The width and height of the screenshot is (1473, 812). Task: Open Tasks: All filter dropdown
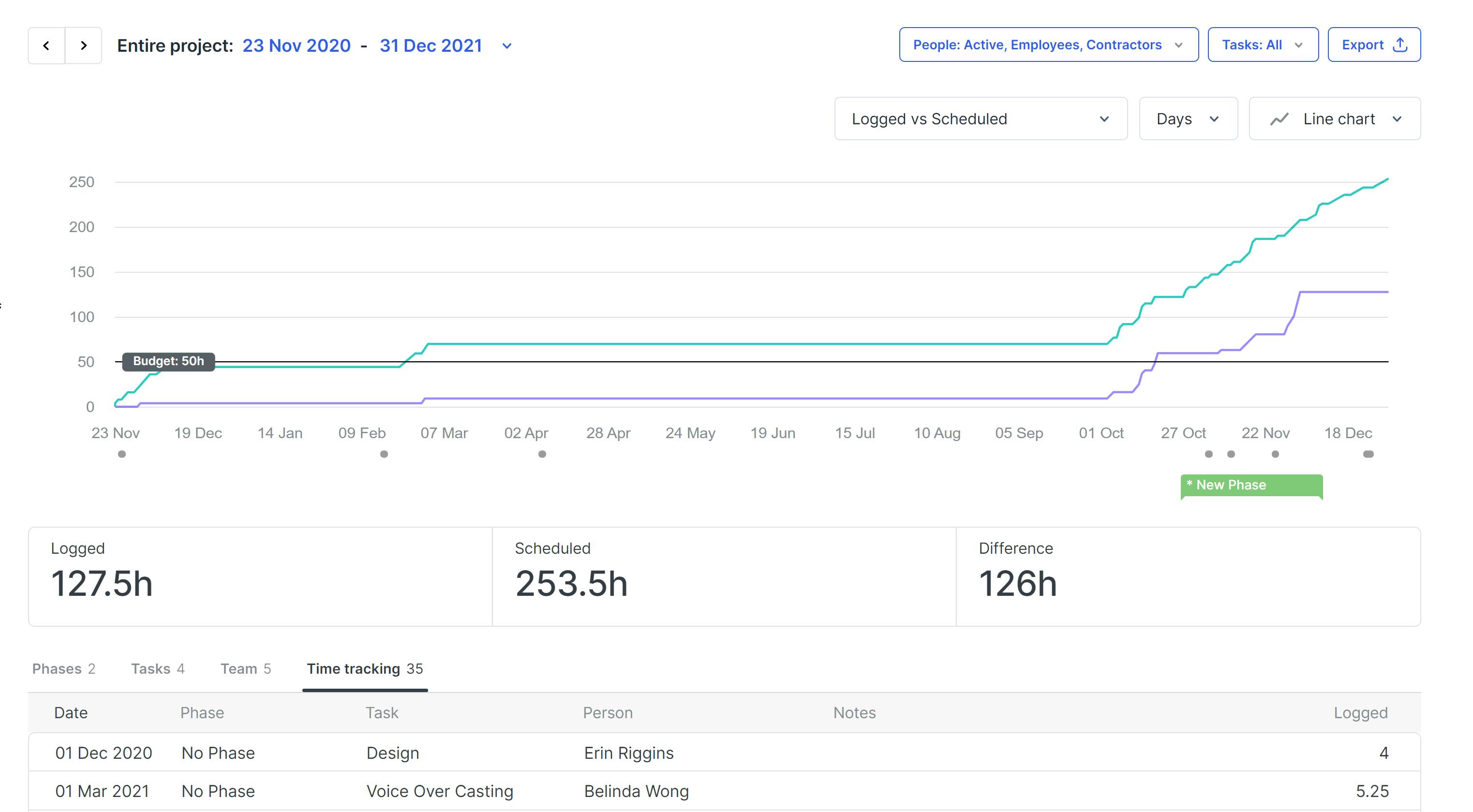1262,44
